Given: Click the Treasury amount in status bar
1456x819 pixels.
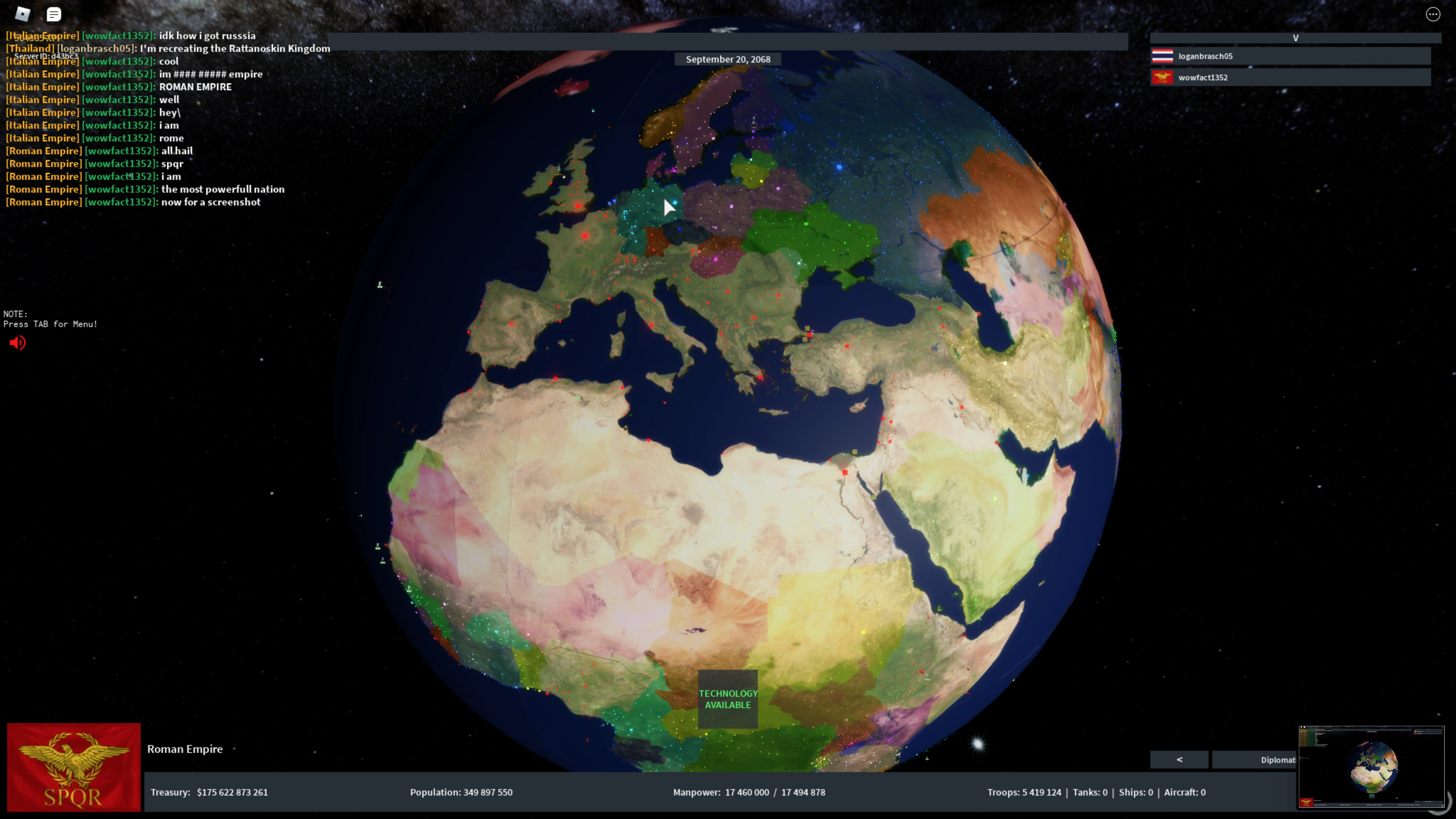Looking at the screenshot, I should (x=232, y=792).
